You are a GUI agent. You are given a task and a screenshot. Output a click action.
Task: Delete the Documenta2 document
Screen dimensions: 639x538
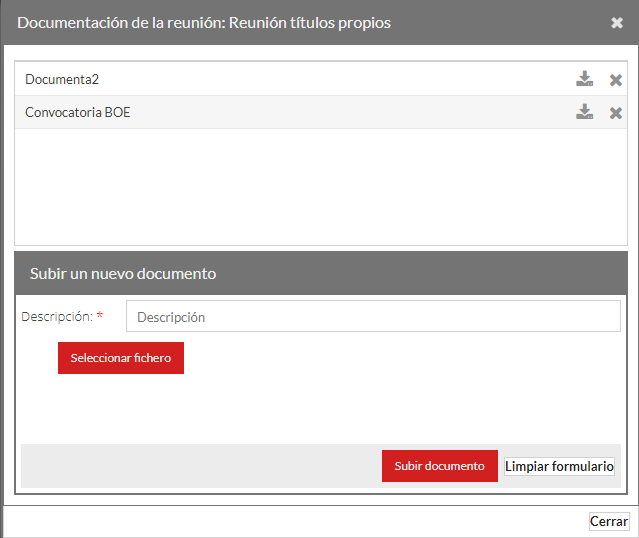click(x=616, y=80)
